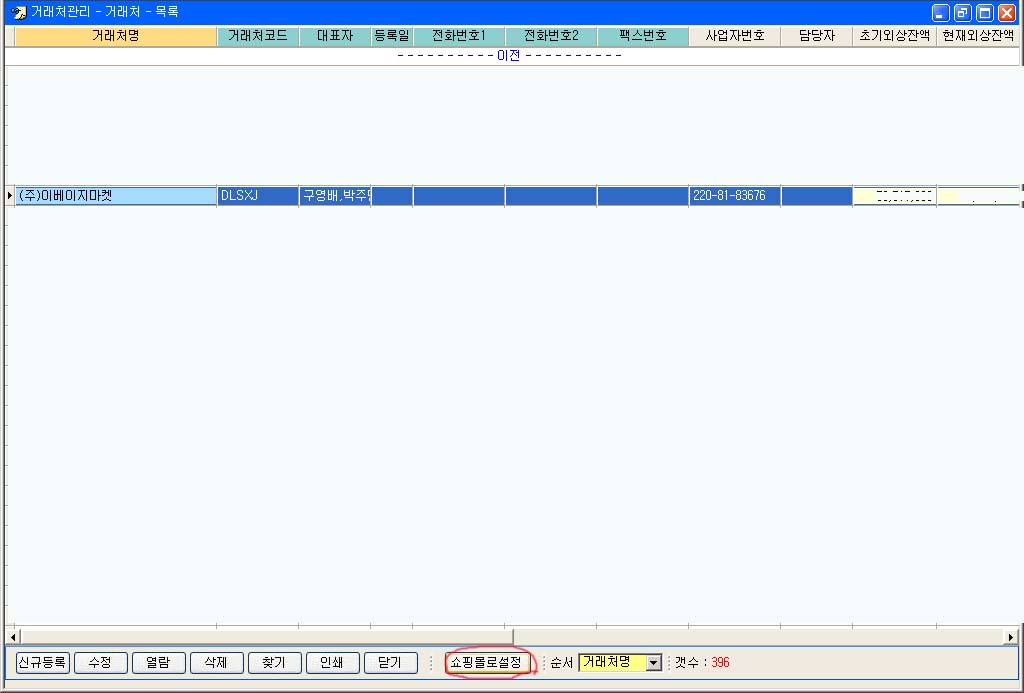1024x693 pixels.
Task: Expand the 순서 sort order dropdown
Action: (x=654, y=663)
